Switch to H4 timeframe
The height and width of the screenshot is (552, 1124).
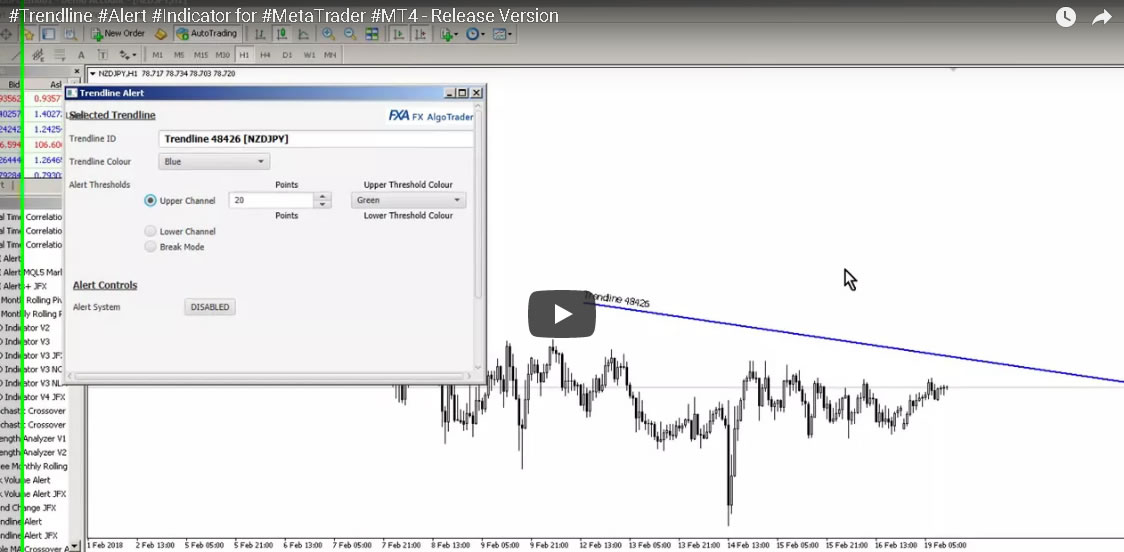pyautogui.click(x=265, y=55)
